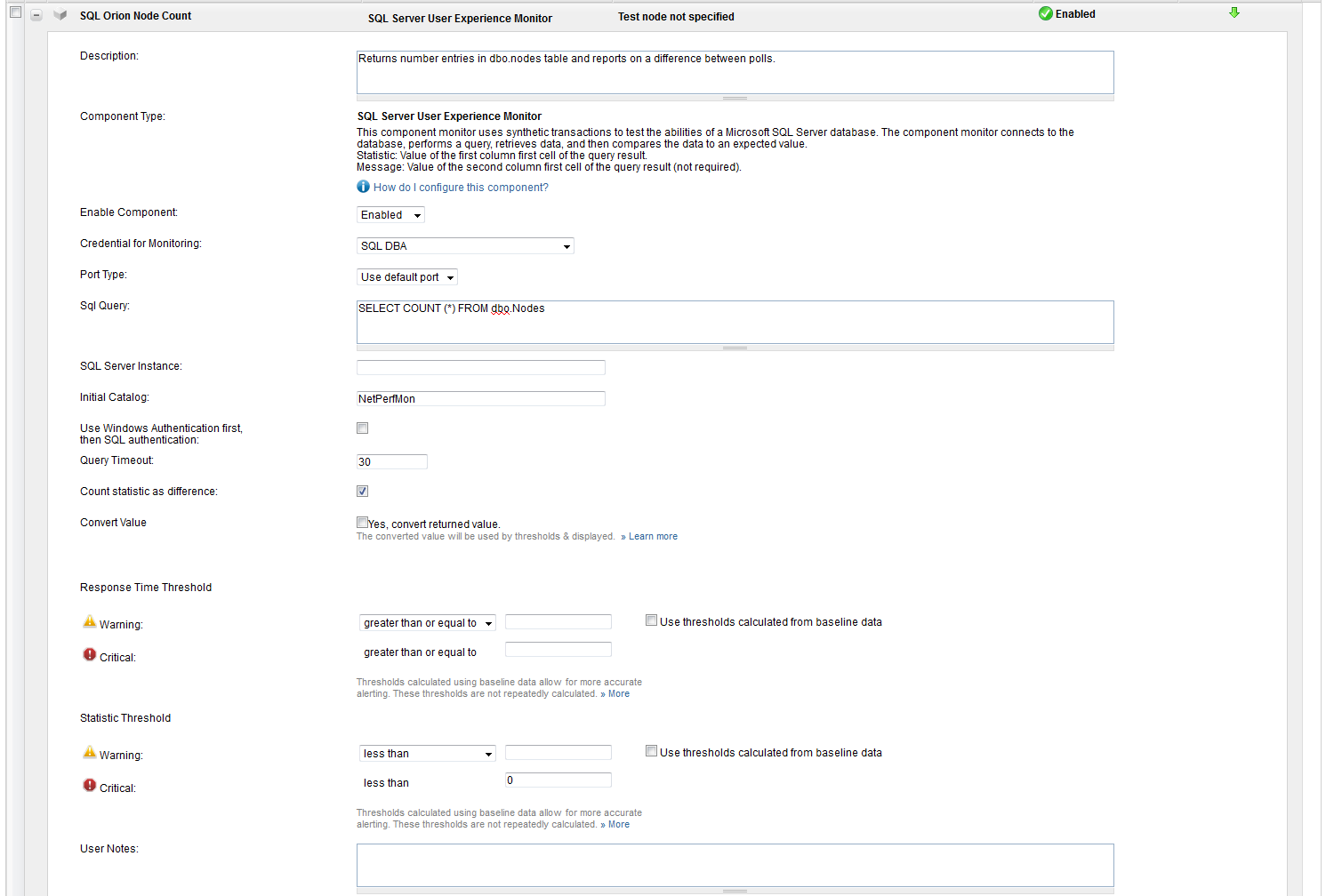Open 'How do I configure this component?' link
This screenshot has height=896, width=1334.
(x=461, y=188)
